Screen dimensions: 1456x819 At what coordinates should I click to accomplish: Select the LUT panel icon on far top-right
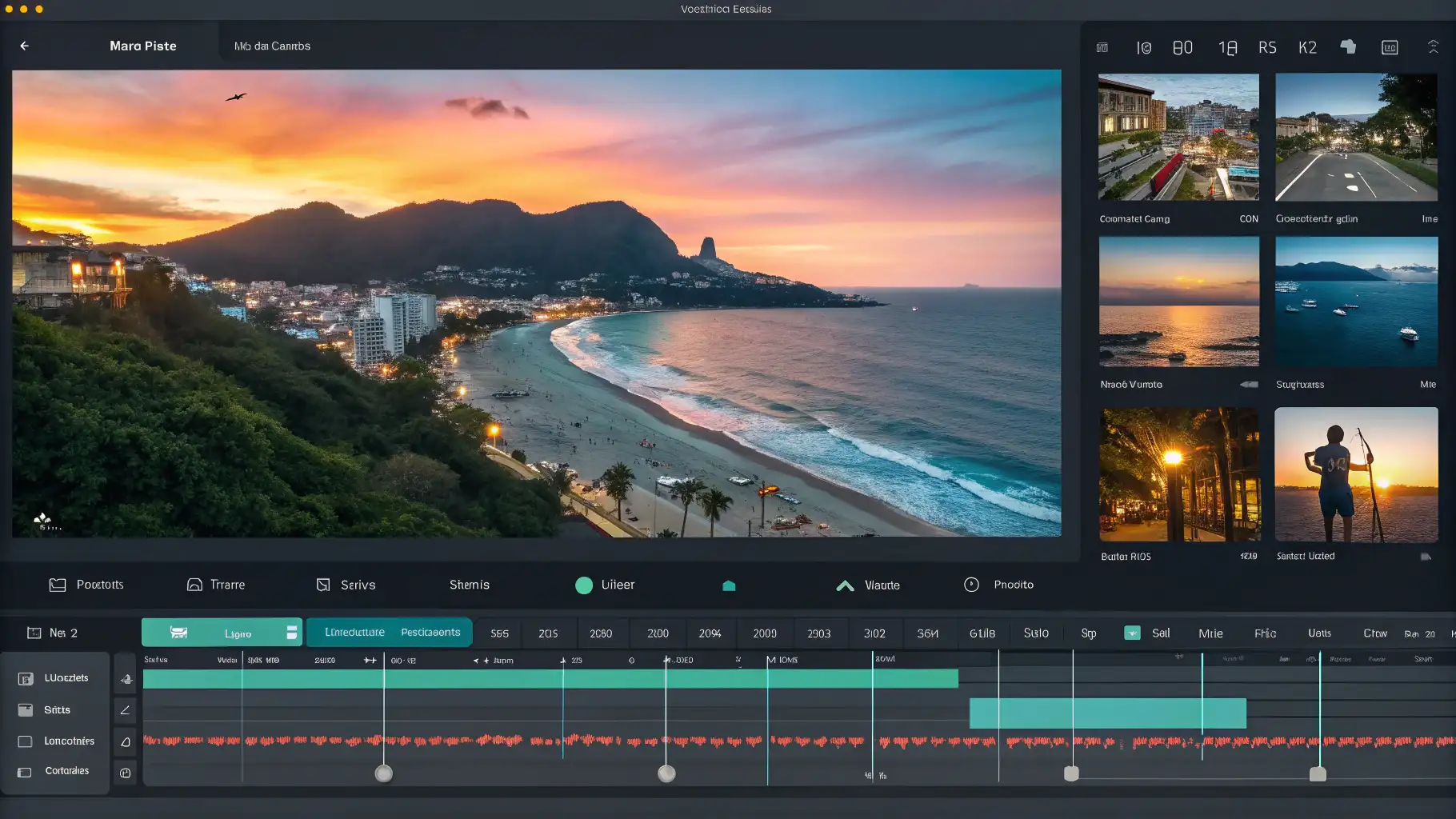(x=1390, y=46)
